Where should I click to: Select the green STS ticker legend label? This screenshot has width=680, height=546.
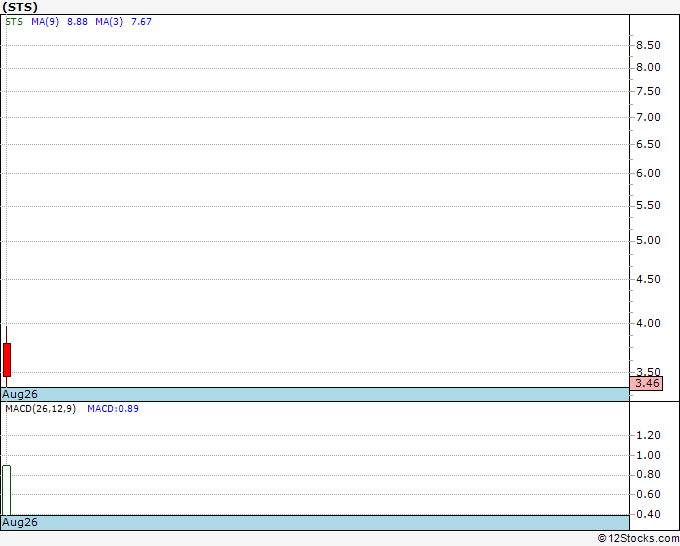coord(14,22)
